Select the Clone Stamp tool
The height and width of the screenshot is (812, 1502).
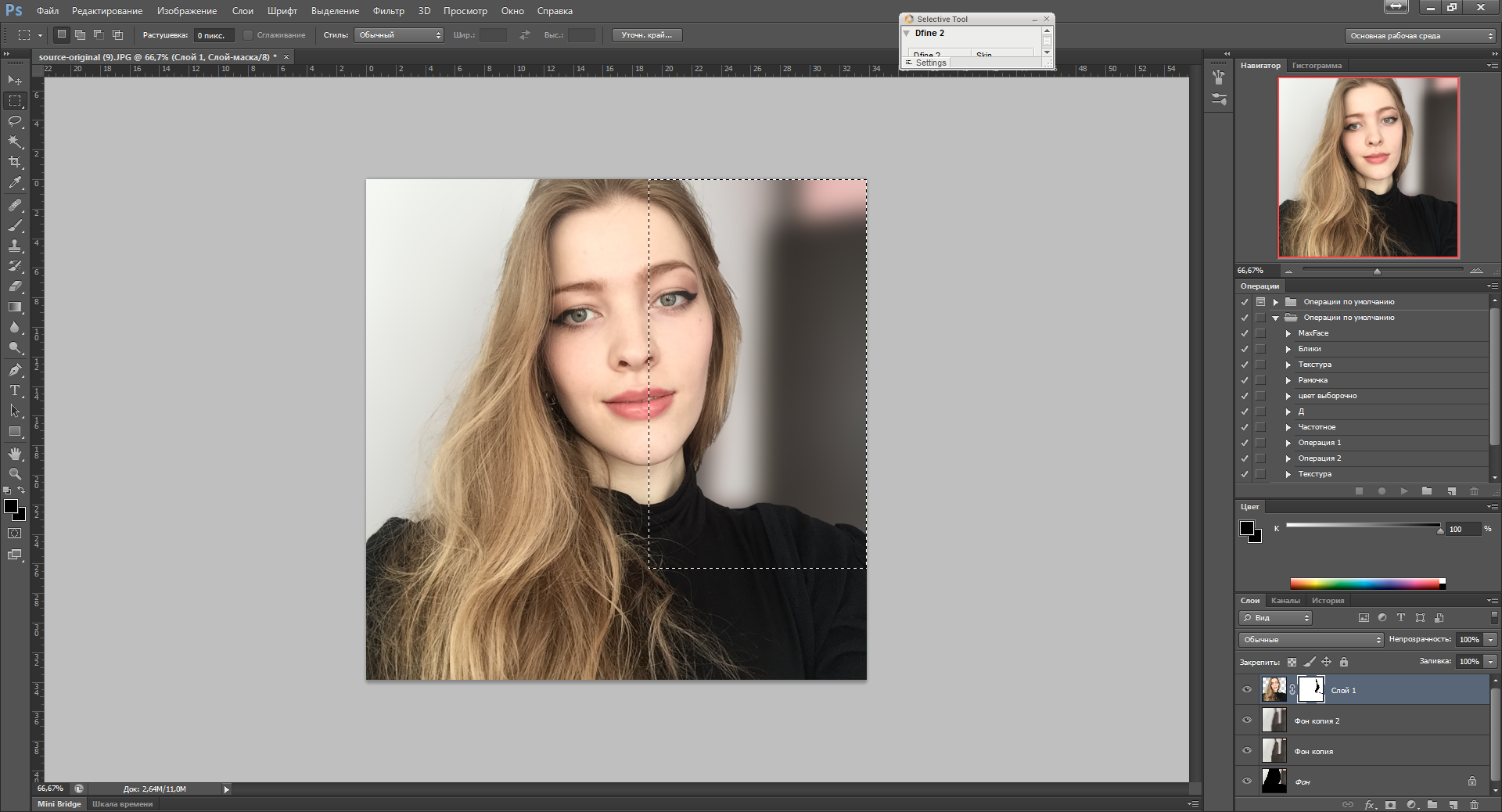[x=15, y=246]
